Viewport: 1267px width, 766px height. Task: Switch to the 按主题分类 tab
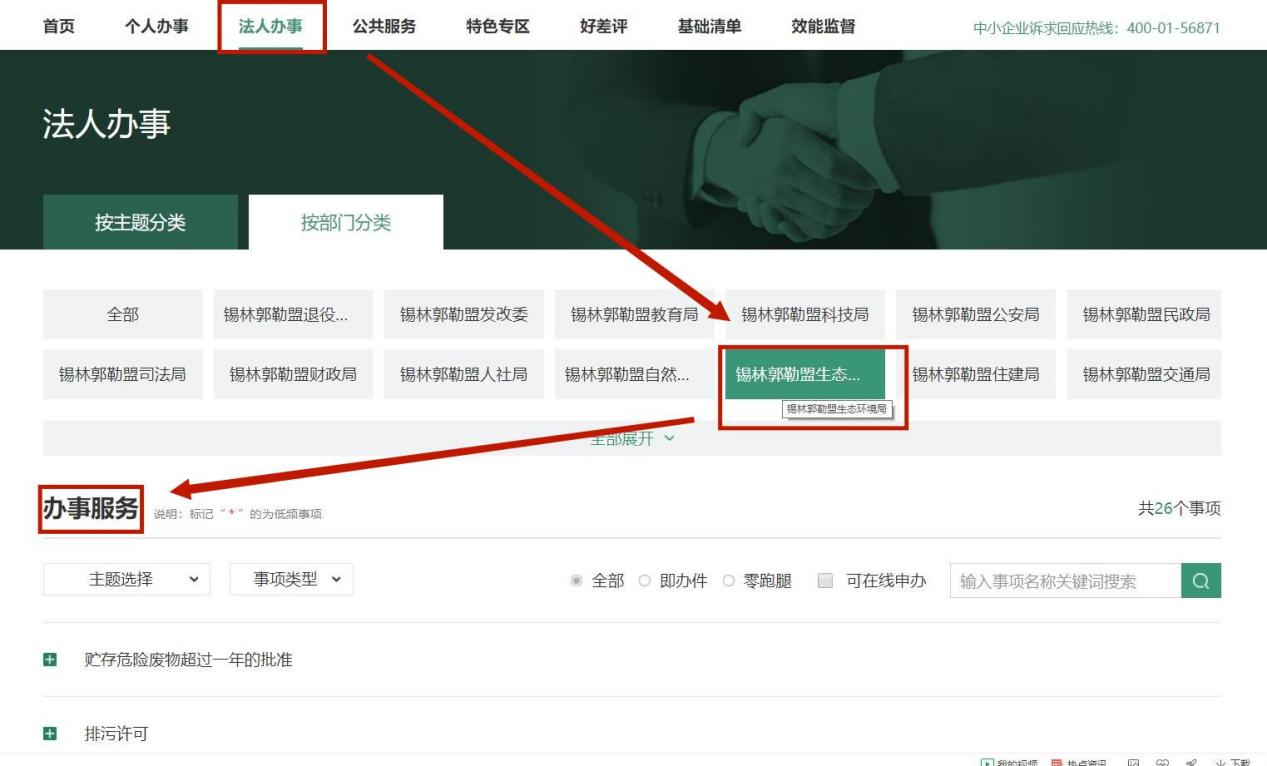(x=140, y=223)
